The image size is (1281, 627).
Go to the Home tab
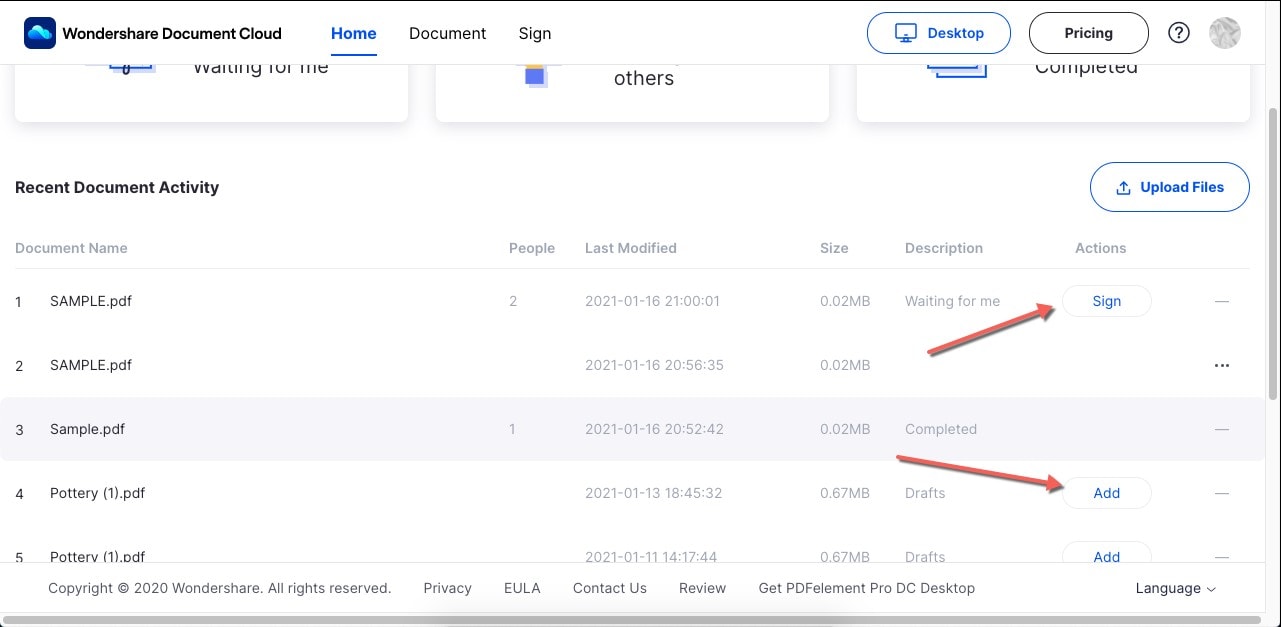(354, 33)
